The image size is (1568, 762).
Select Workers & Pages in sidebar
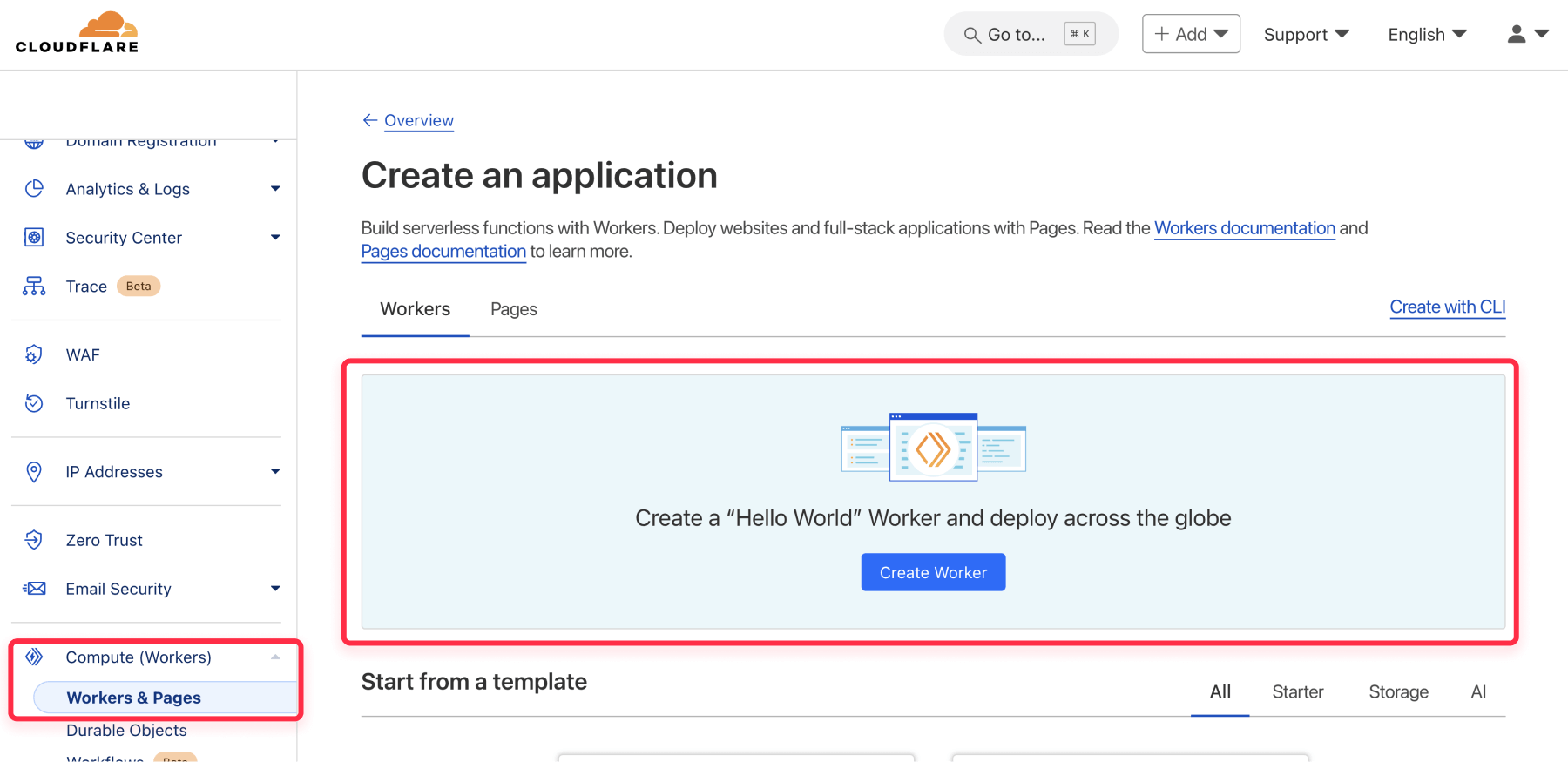pyautogui.click(x=165, y=698)
